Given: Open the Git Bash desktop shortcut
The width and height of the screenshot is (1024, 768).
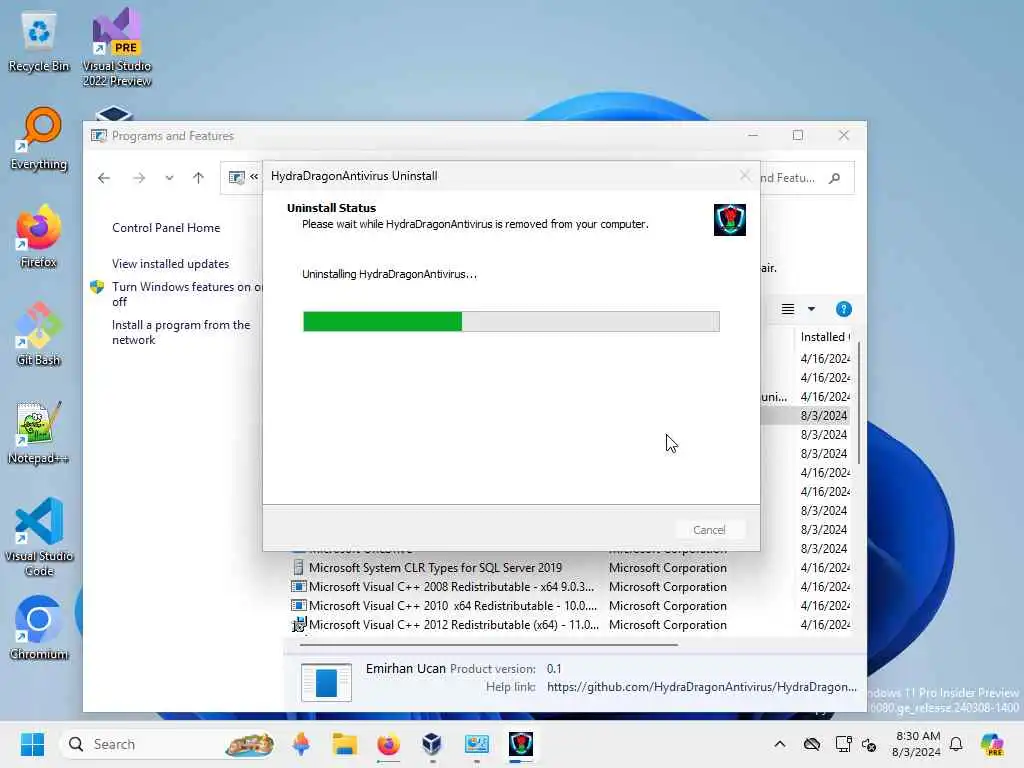Looking at the screenshot, I should (x=39, y=335).
